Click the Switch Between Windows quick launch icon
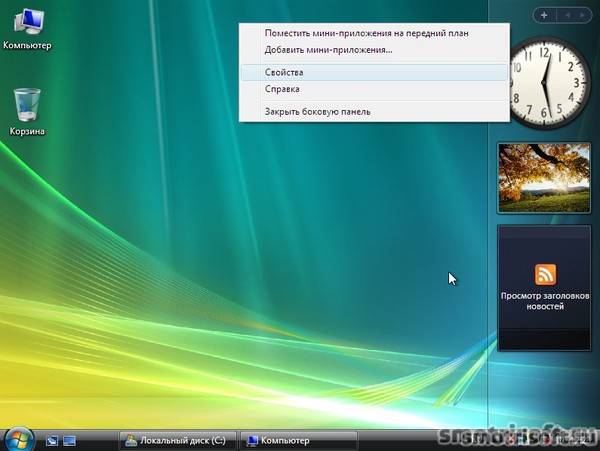This screenshot has height=451, width=600. pyautogui.click(x=69, y=440)
